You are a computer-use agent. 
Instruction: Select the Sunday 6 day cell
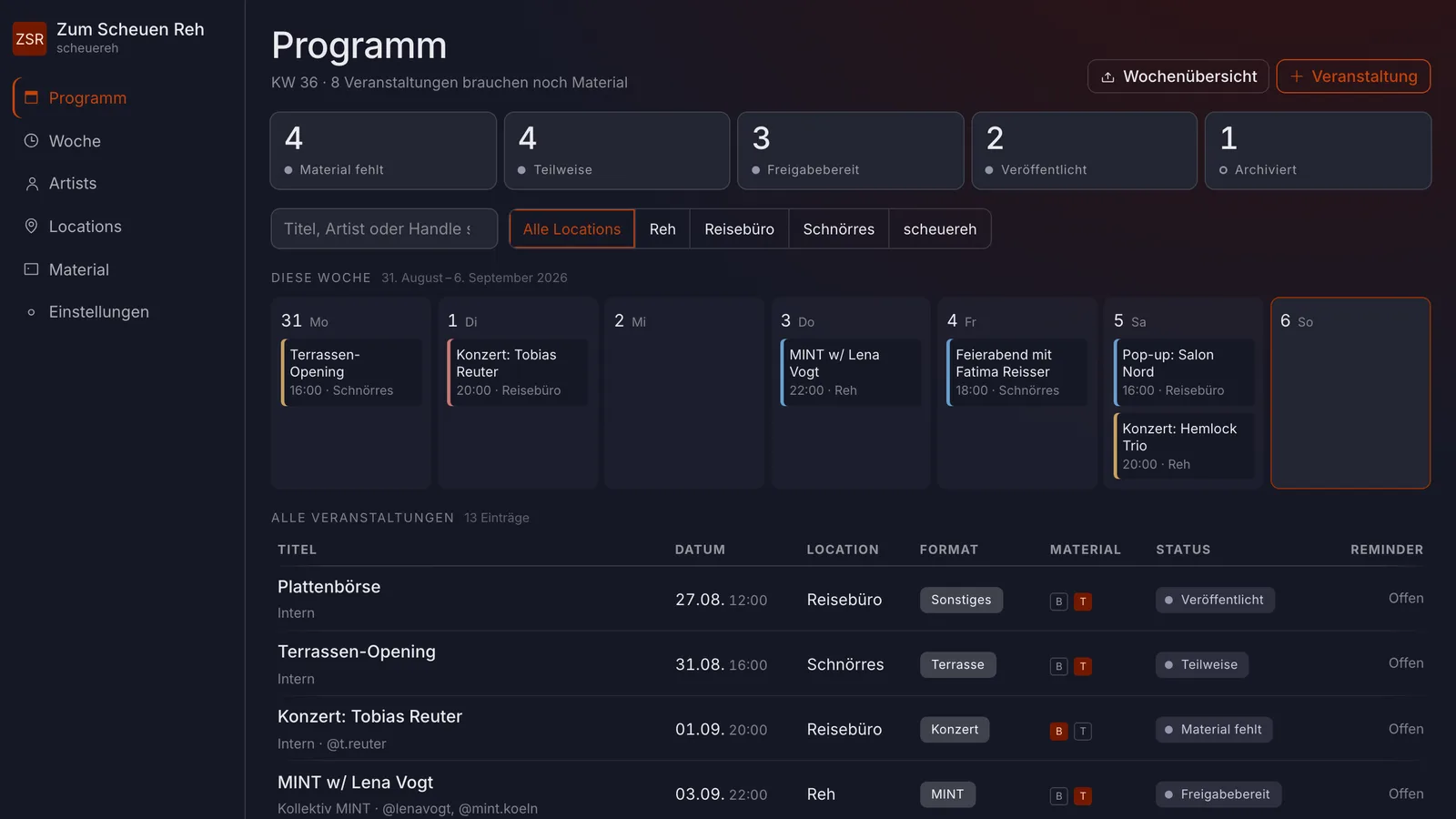point(1350,393)
